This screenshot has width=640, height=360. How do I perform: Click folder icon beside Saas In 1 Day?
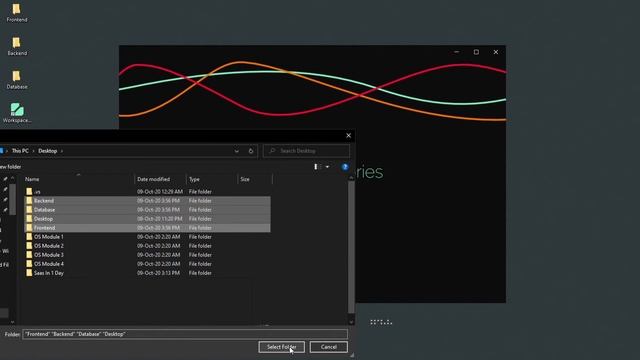[x=29, y=273]
